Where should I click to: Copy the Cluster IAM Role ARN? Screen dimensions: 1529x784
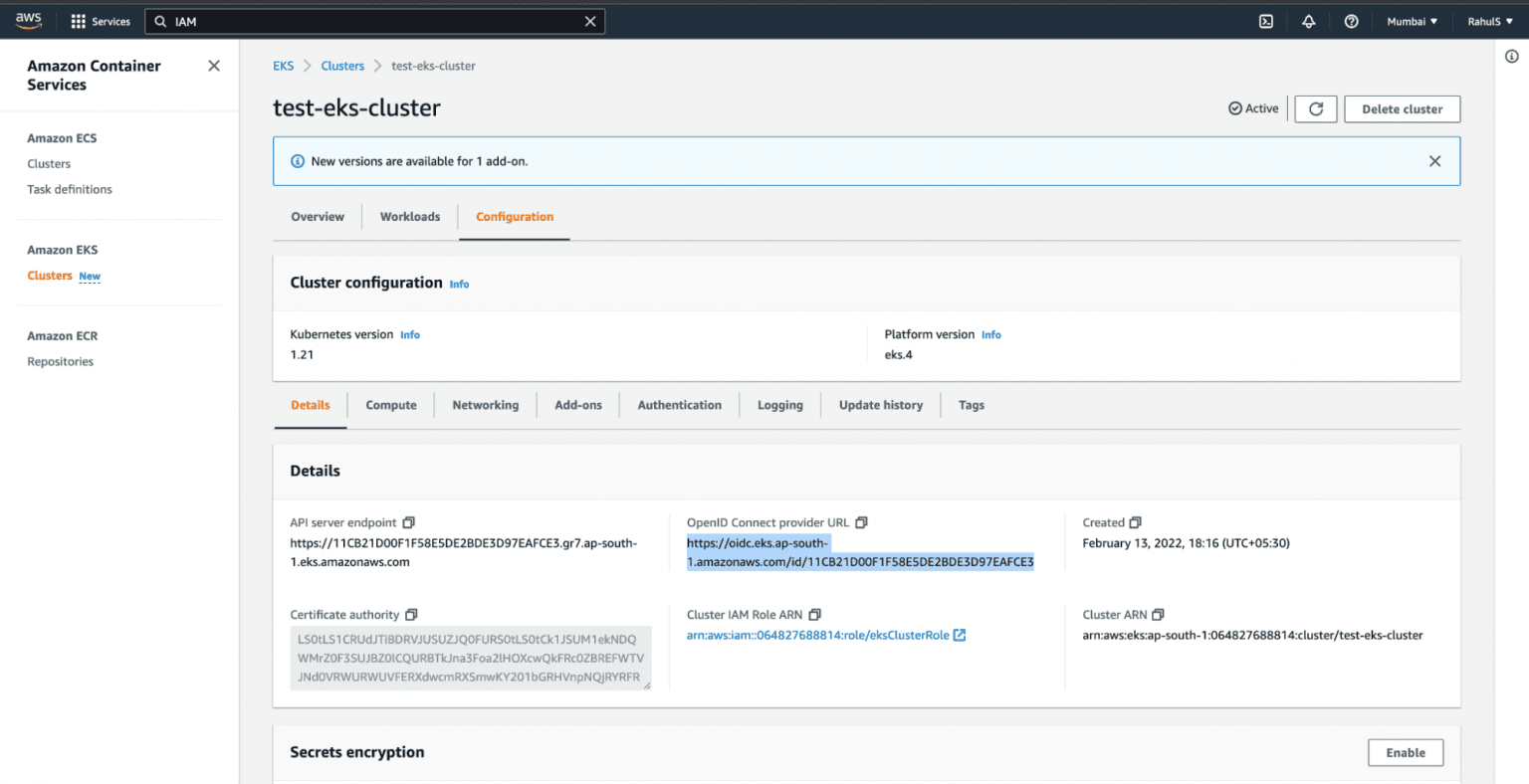(x=816, y=614)
